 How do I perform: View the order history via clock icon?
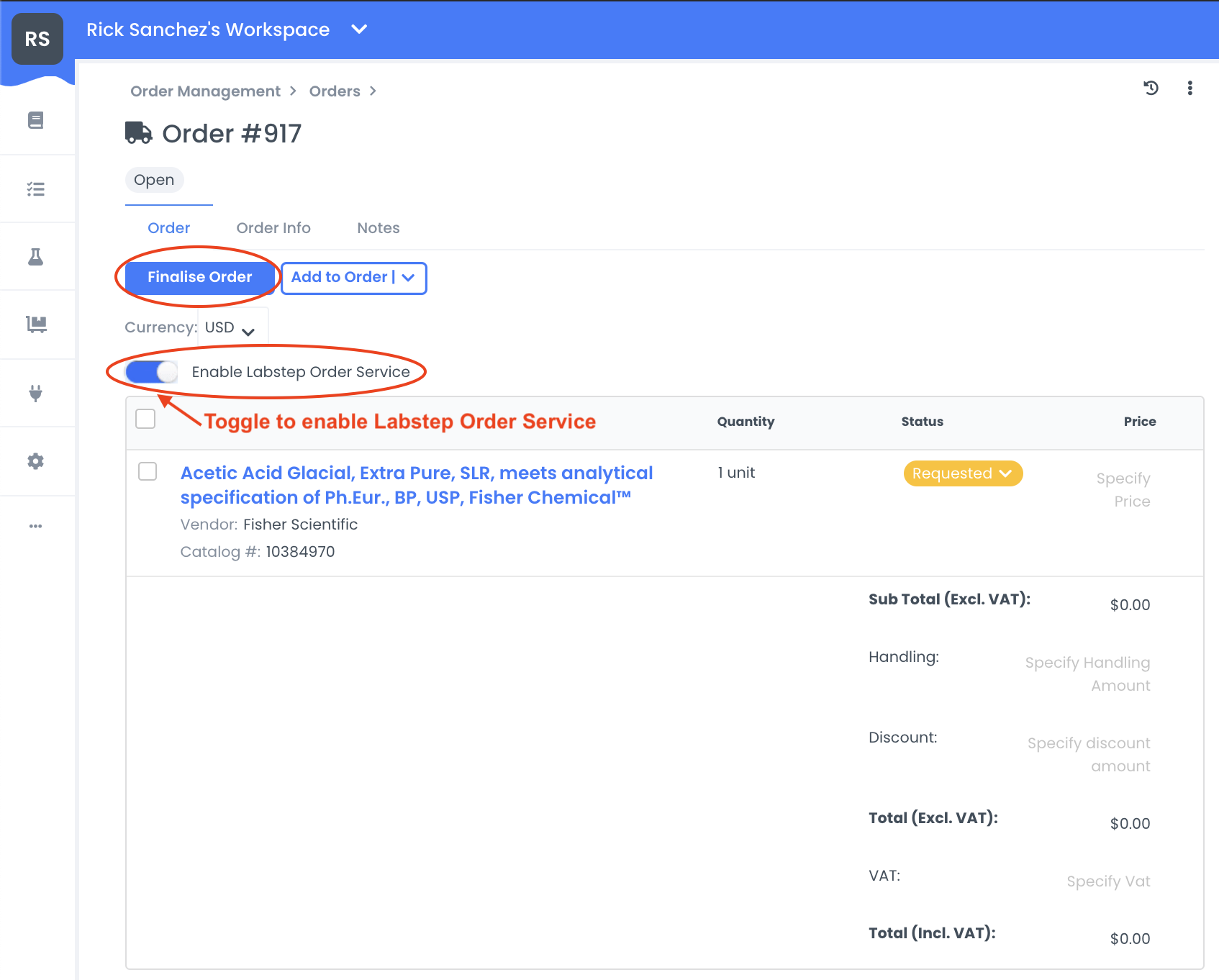(1151, 88)
